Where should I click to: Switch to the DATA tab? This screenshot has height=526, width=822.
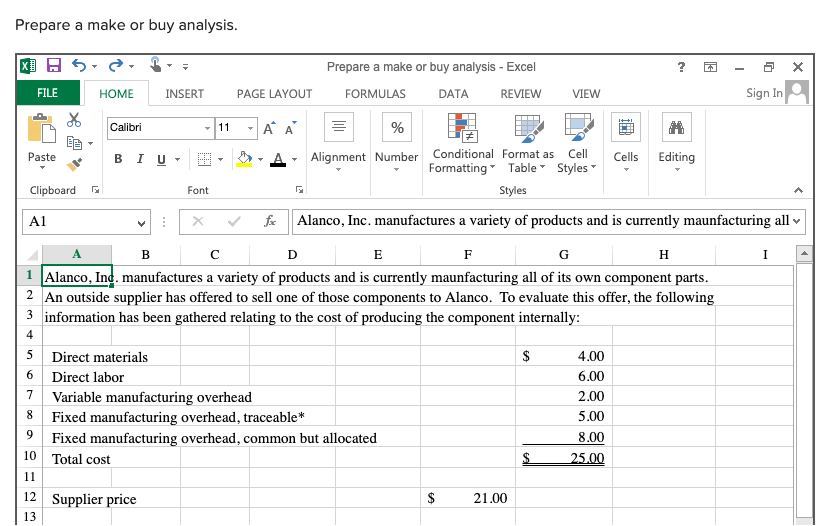point(453,94)
